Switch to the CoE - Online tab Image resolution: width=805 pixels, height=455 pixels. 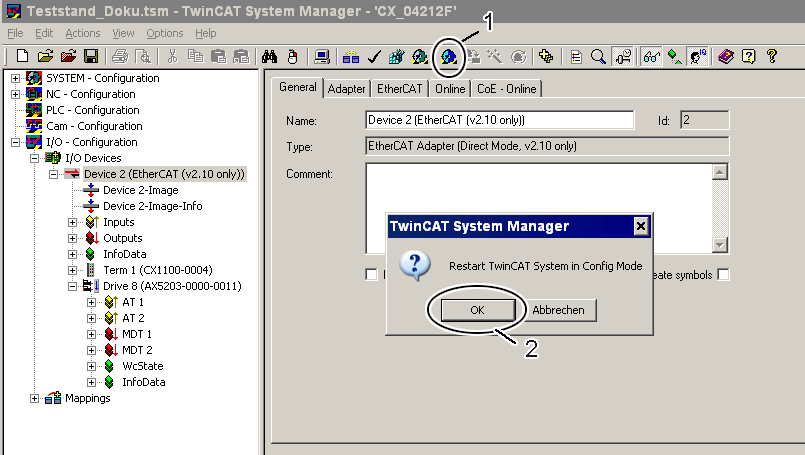point(507,89)
